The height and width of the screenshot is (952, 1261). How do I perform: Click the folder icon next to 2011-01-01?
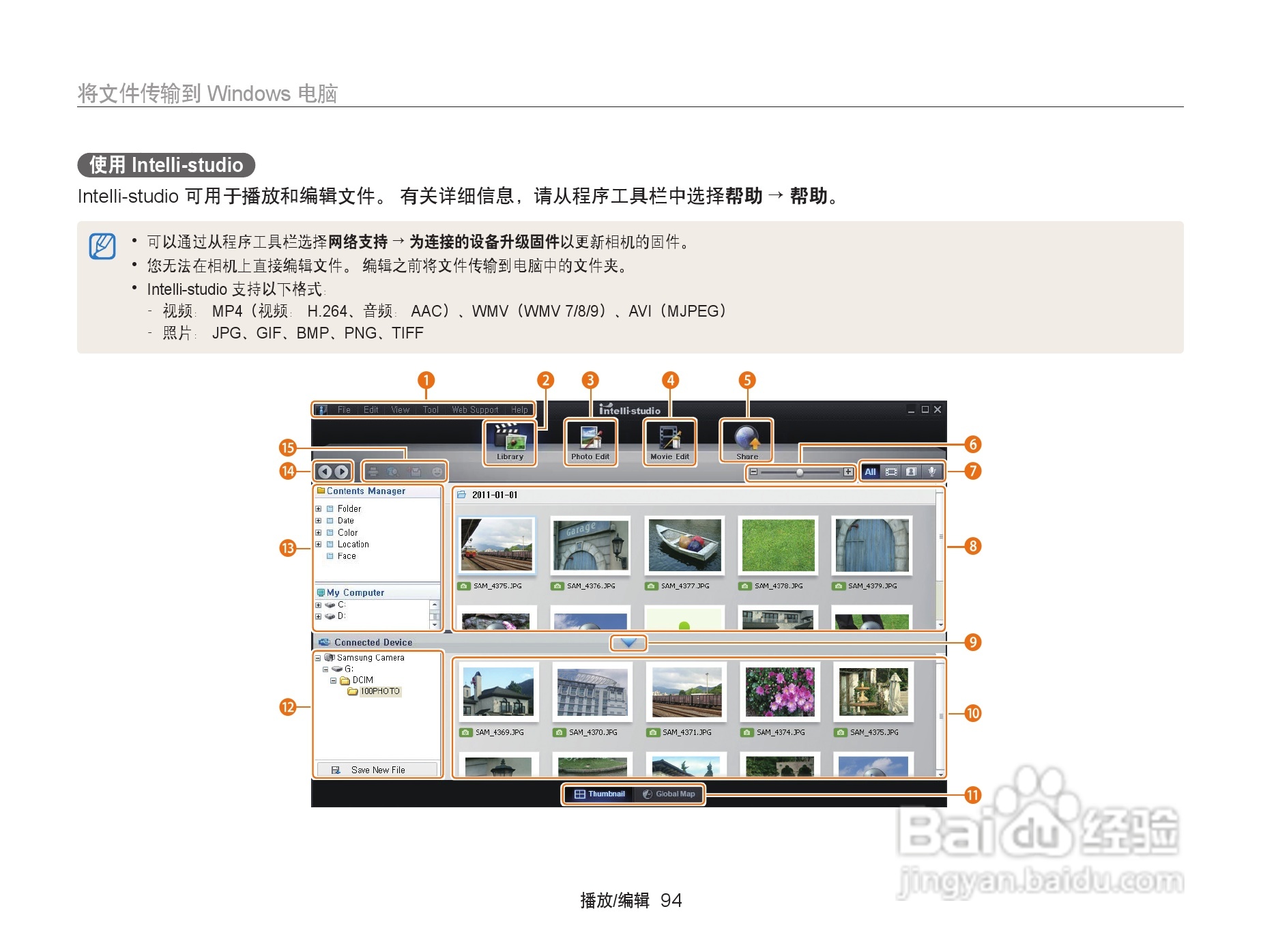461,495
